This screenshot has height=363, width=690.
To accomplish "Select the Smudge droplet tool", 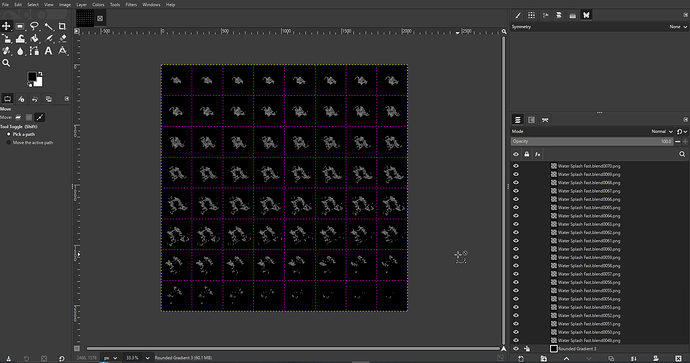I will click(x=20, y=51).
